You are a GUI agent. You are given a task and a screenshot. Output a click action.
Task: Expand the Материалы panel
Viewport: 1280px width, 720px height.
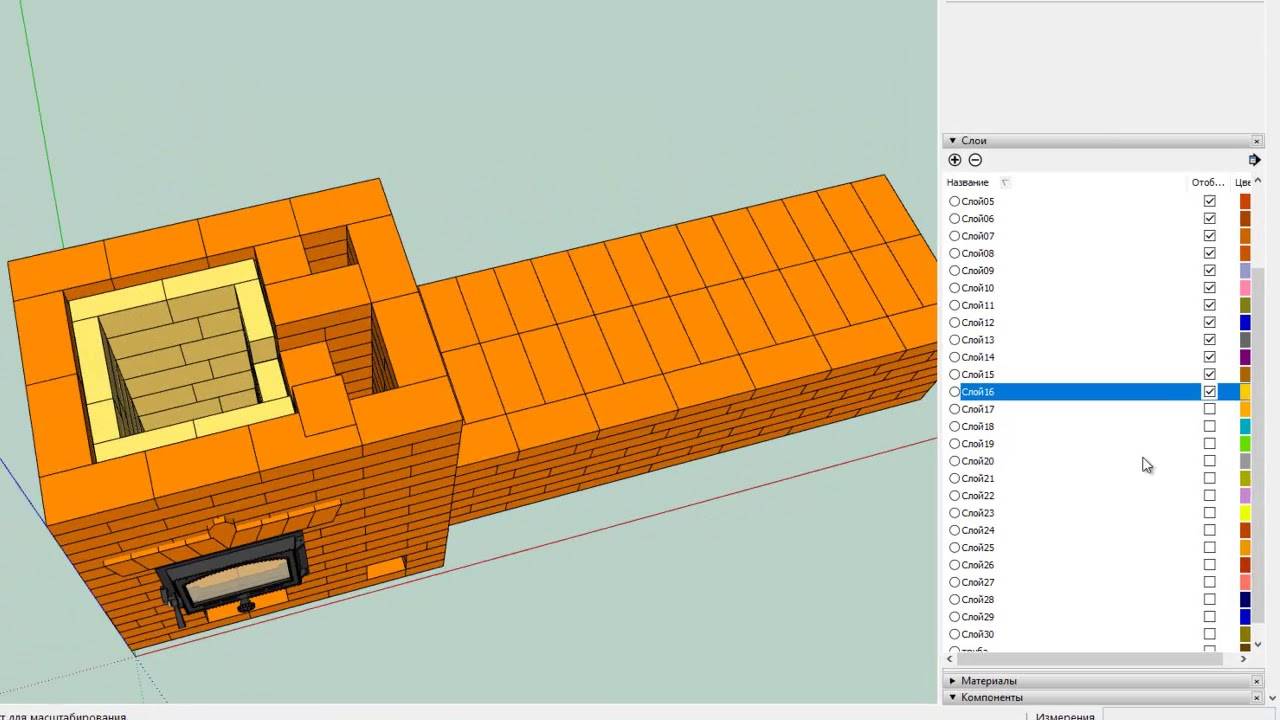(x=953, y=681)
